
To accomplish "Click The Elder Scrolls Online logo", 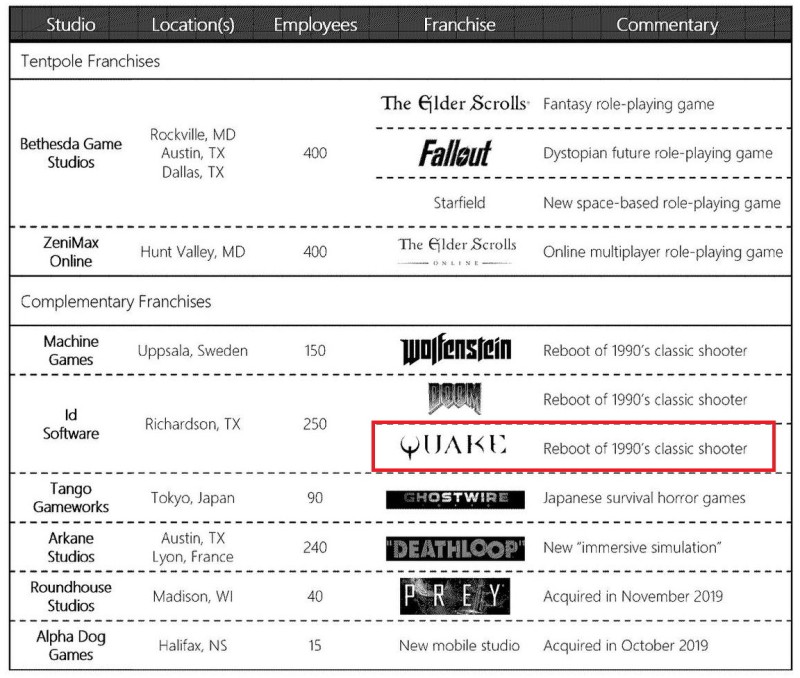I will point(457,251).
